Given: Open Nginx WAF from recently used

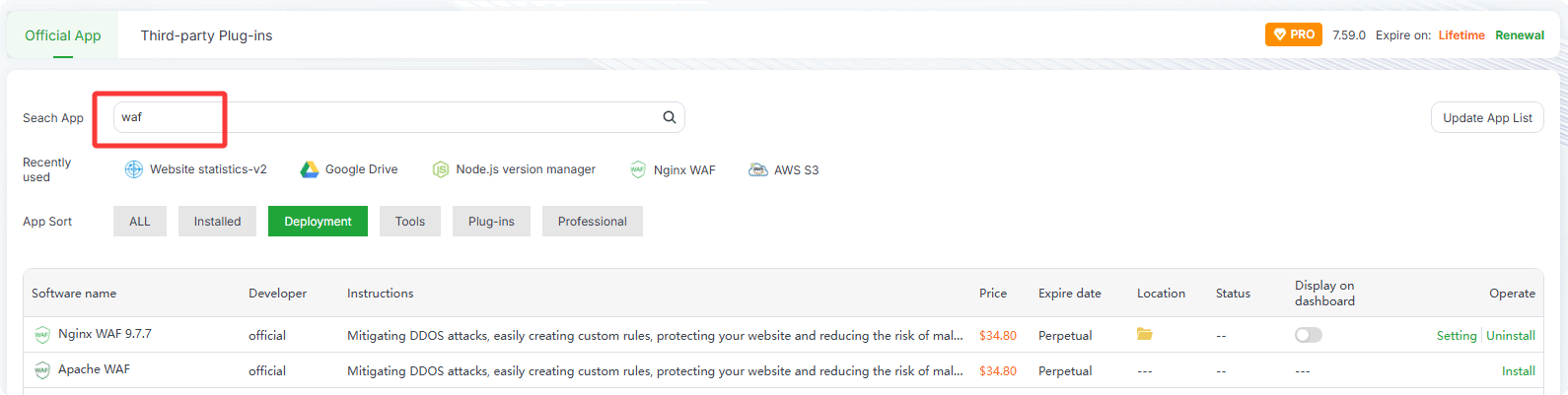Looking at the screenshot, I should (x=673, y=169).
